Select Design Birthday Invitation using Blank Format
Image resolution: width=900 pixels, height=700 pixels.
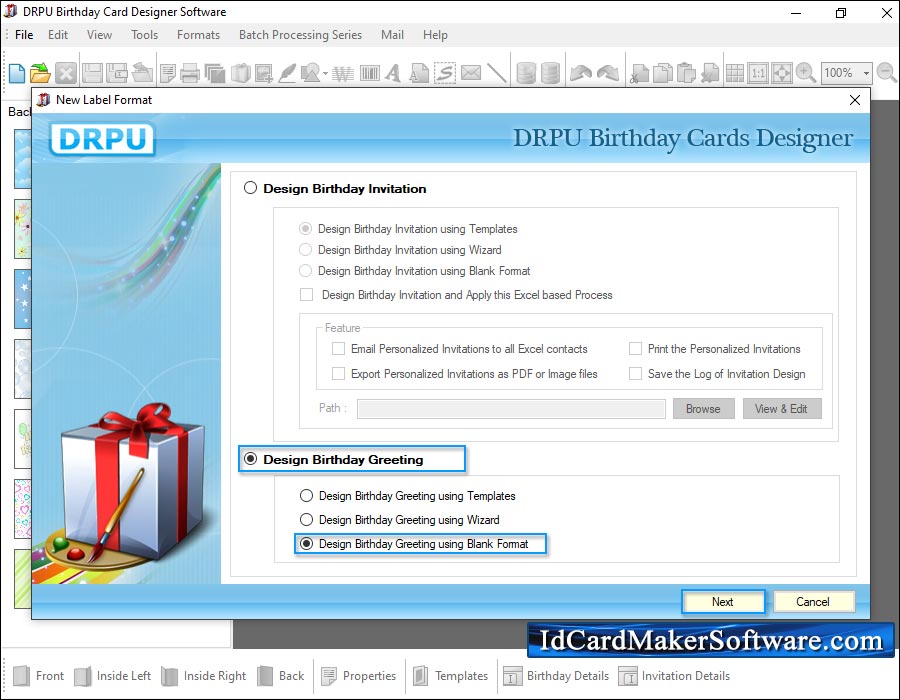pos(305,270)
